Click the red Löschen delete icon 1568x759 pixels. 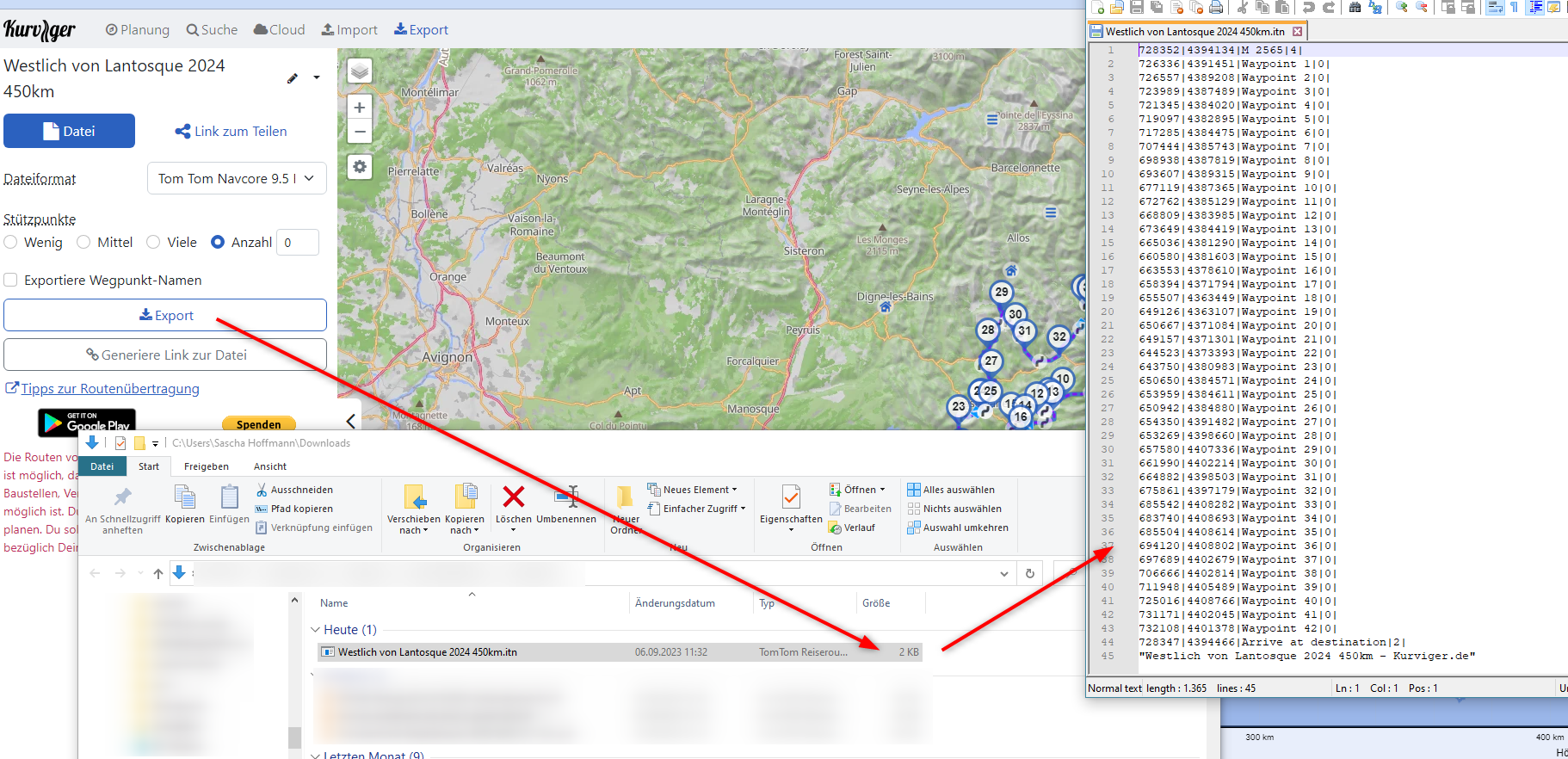coord(514,497)
